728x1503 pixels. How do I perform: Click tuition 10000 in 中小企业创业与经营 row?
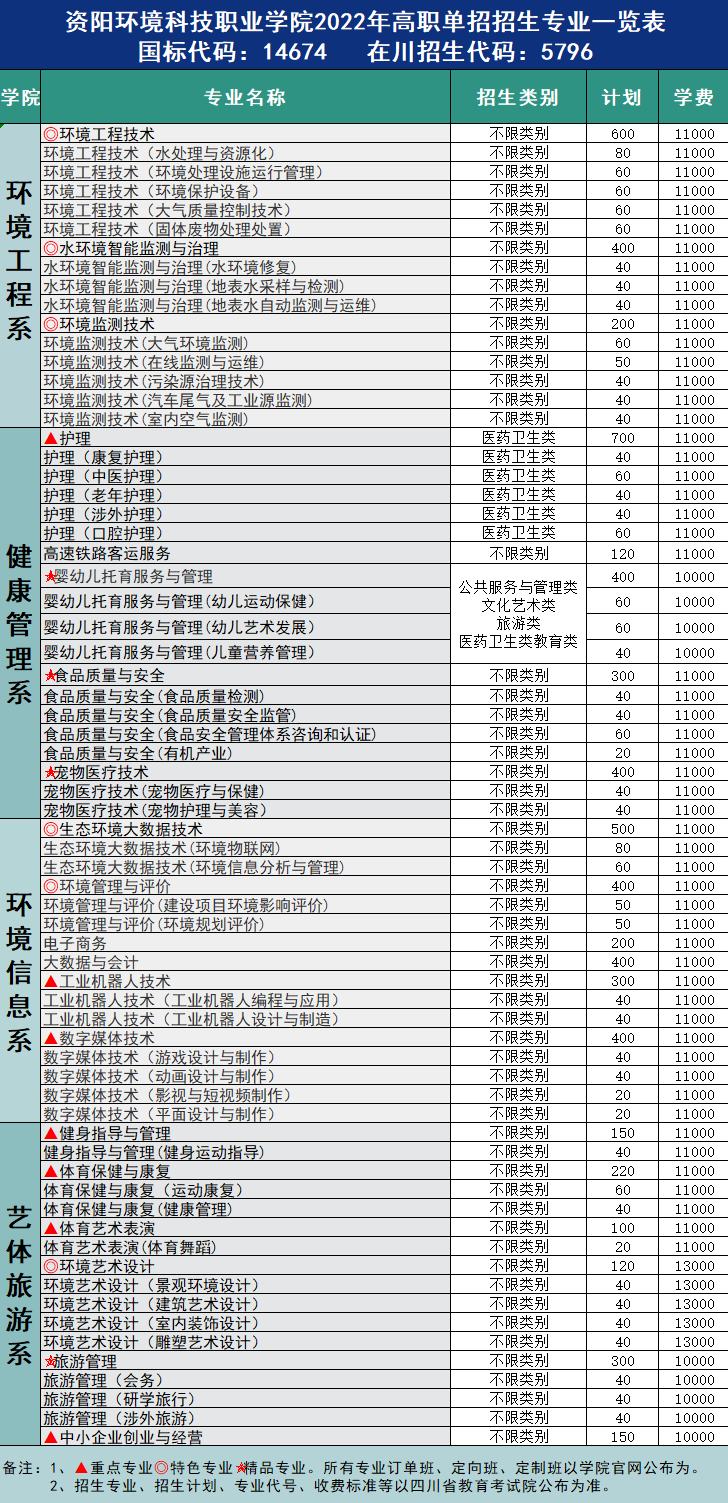point(694,1438)
